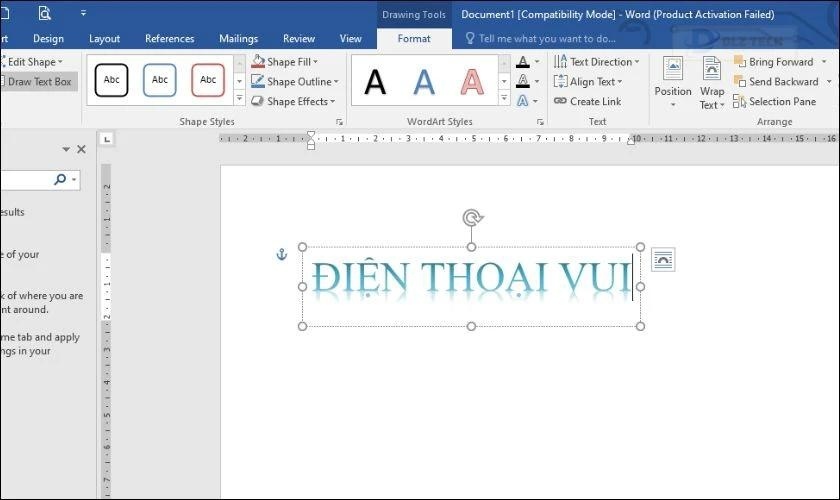Expand the Send Backward dropdown arrow
The width and height of the screenshot is (840, 500).
(x=829, y=81)
